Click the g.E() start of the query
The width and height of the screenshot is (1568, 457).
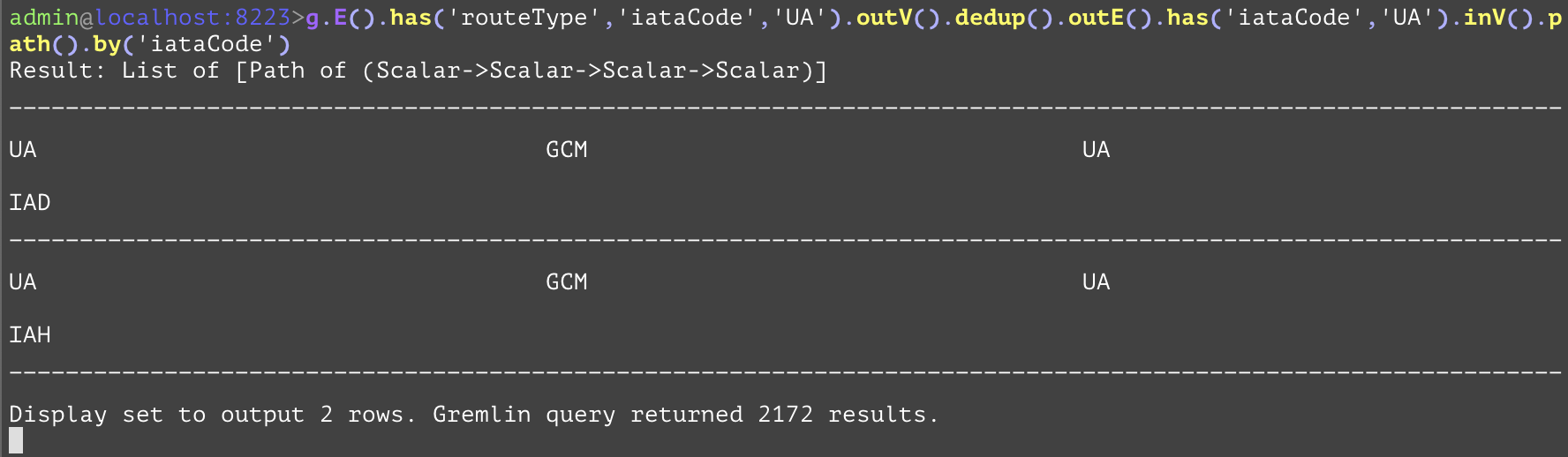pyautogui.click(x=340, y=18)
